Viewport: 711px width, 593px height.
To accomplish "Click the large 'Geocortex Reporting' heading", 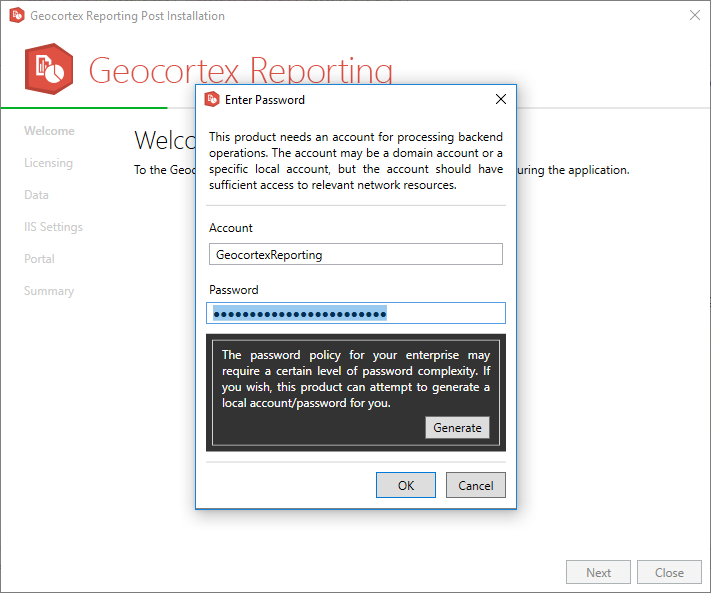I will pos(240,69).
